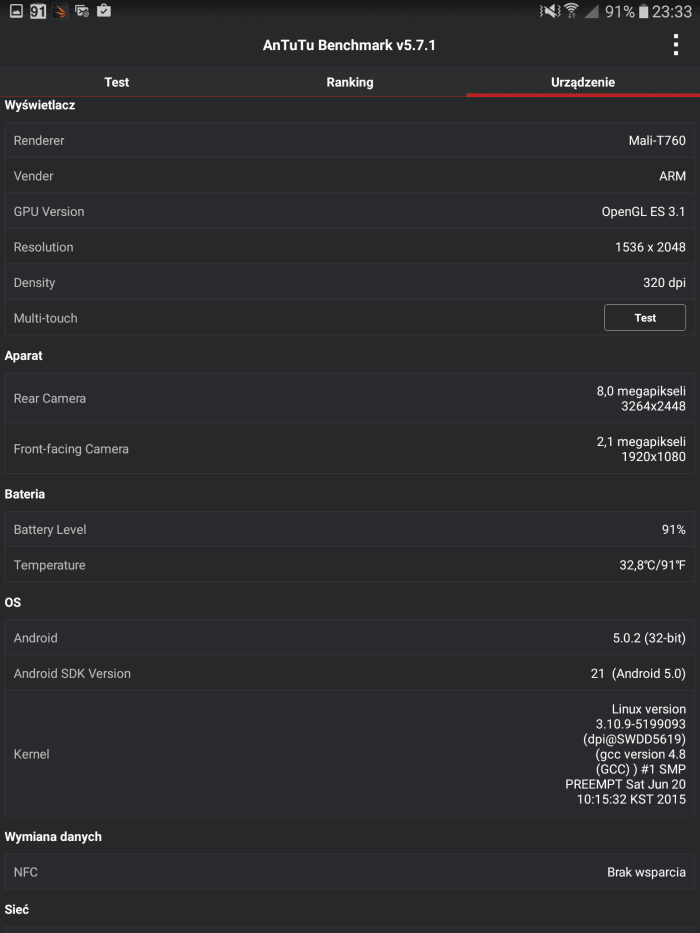
Task: Tap the Wi-Fi signal status icon
Action: coord(571,11)
